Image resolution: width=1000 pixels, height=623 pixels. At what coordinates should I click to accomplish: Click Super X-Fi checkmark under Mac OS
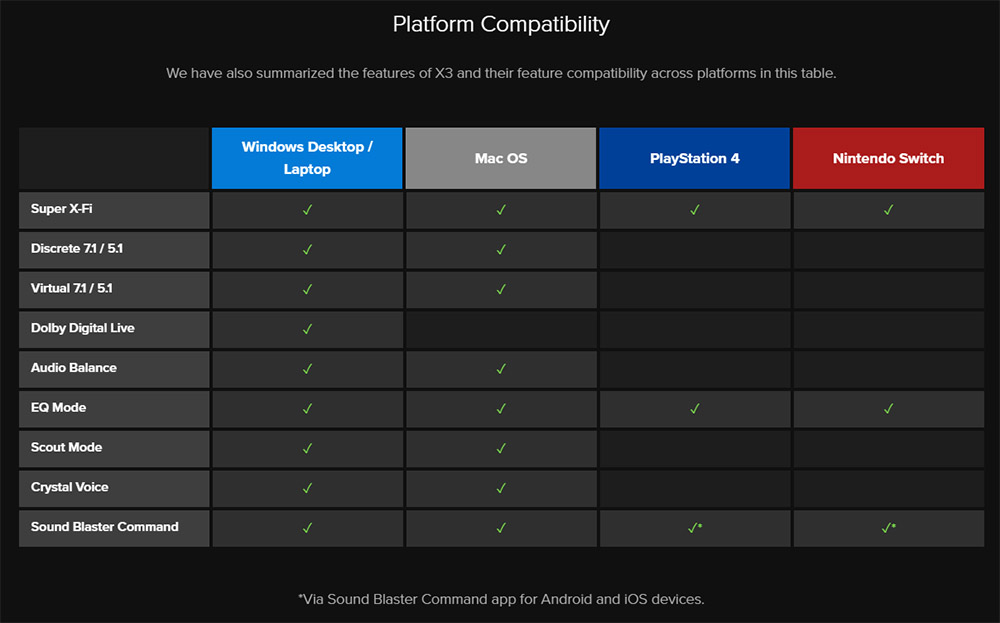[x=501, y=210]
